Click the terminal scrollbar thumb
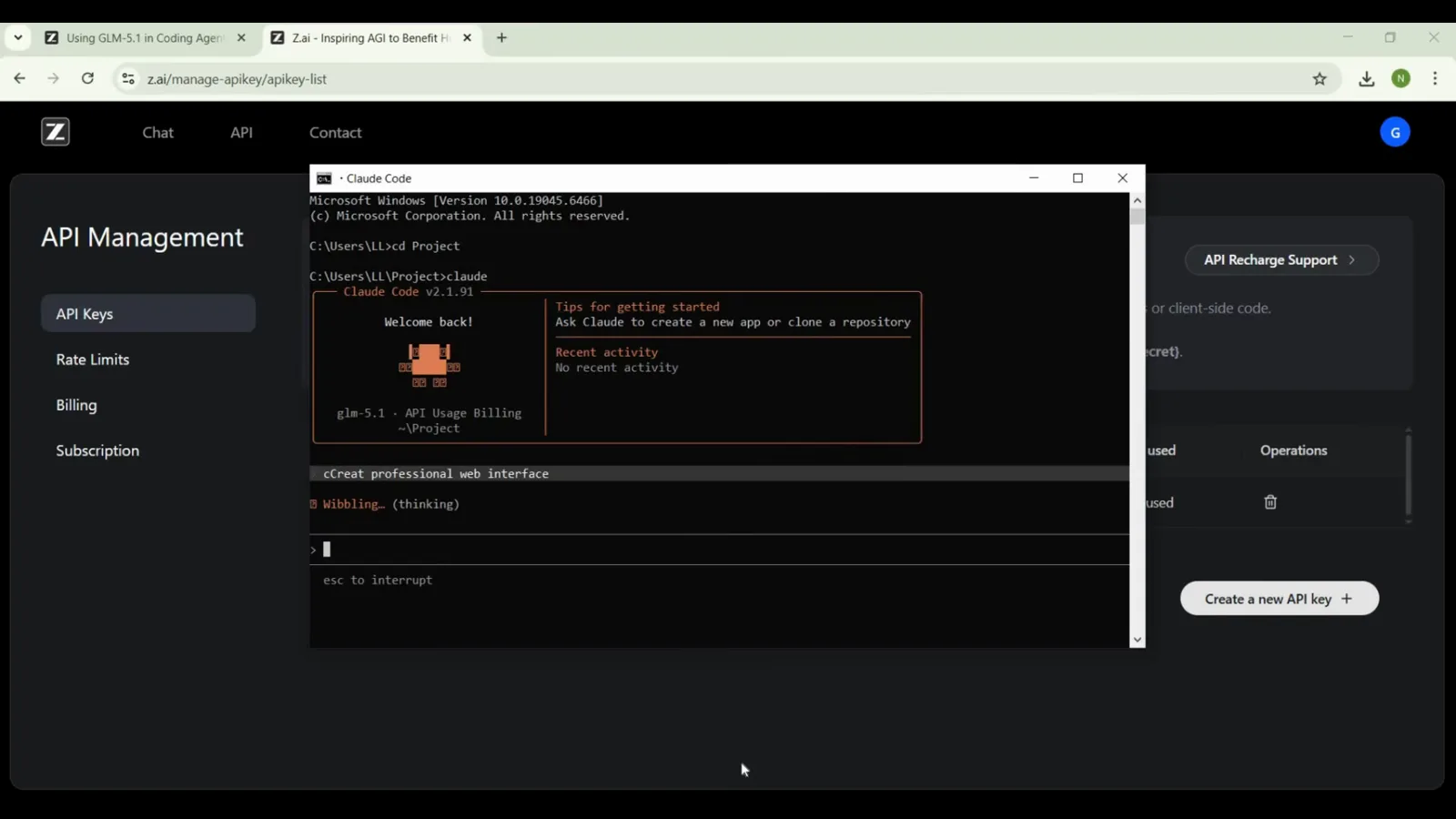This screenshot has width=1456, height=819. coord(1137,217)
